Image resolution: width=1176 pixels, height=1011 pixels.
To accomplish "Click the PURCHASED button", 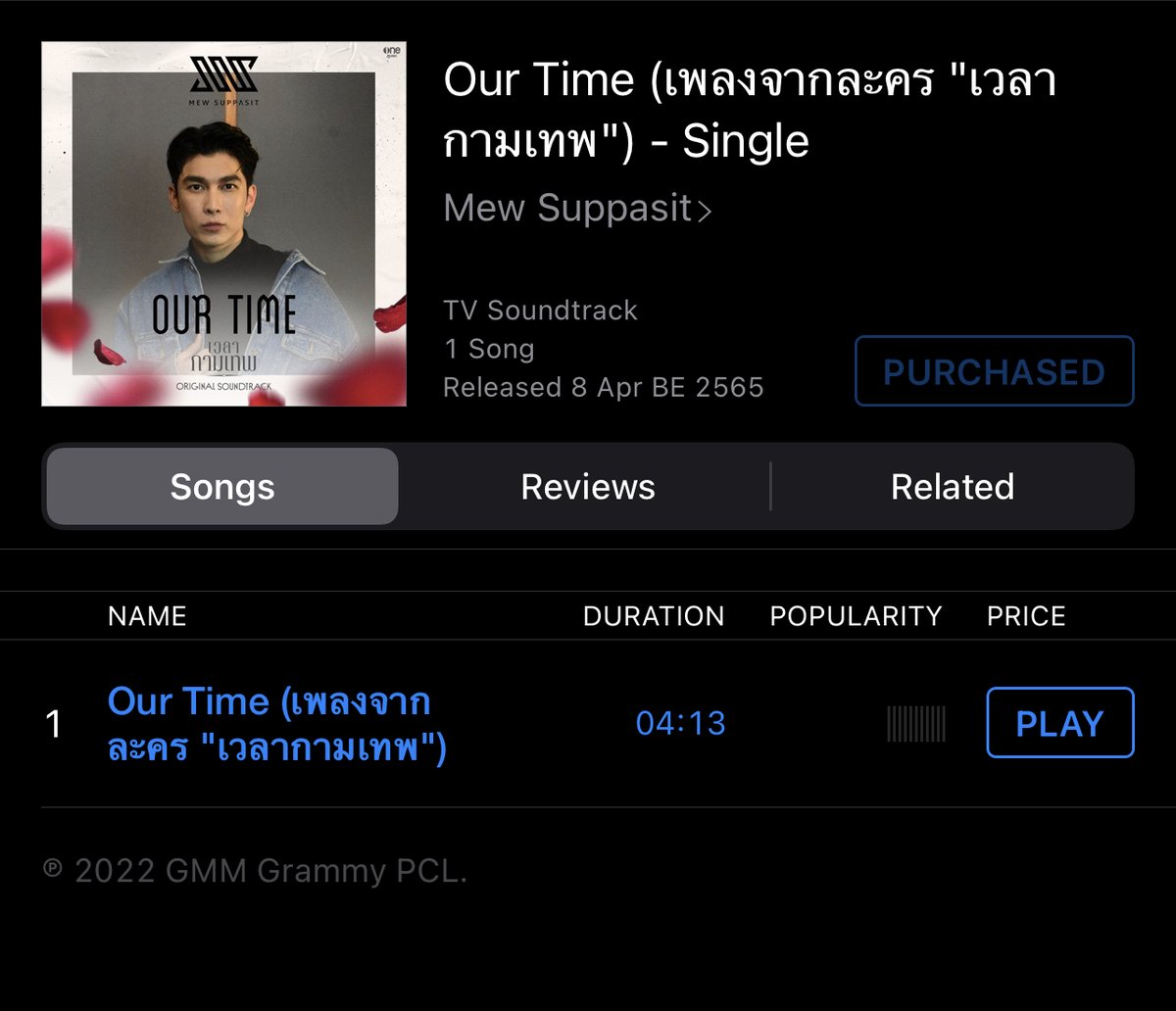I will point(994,371).
